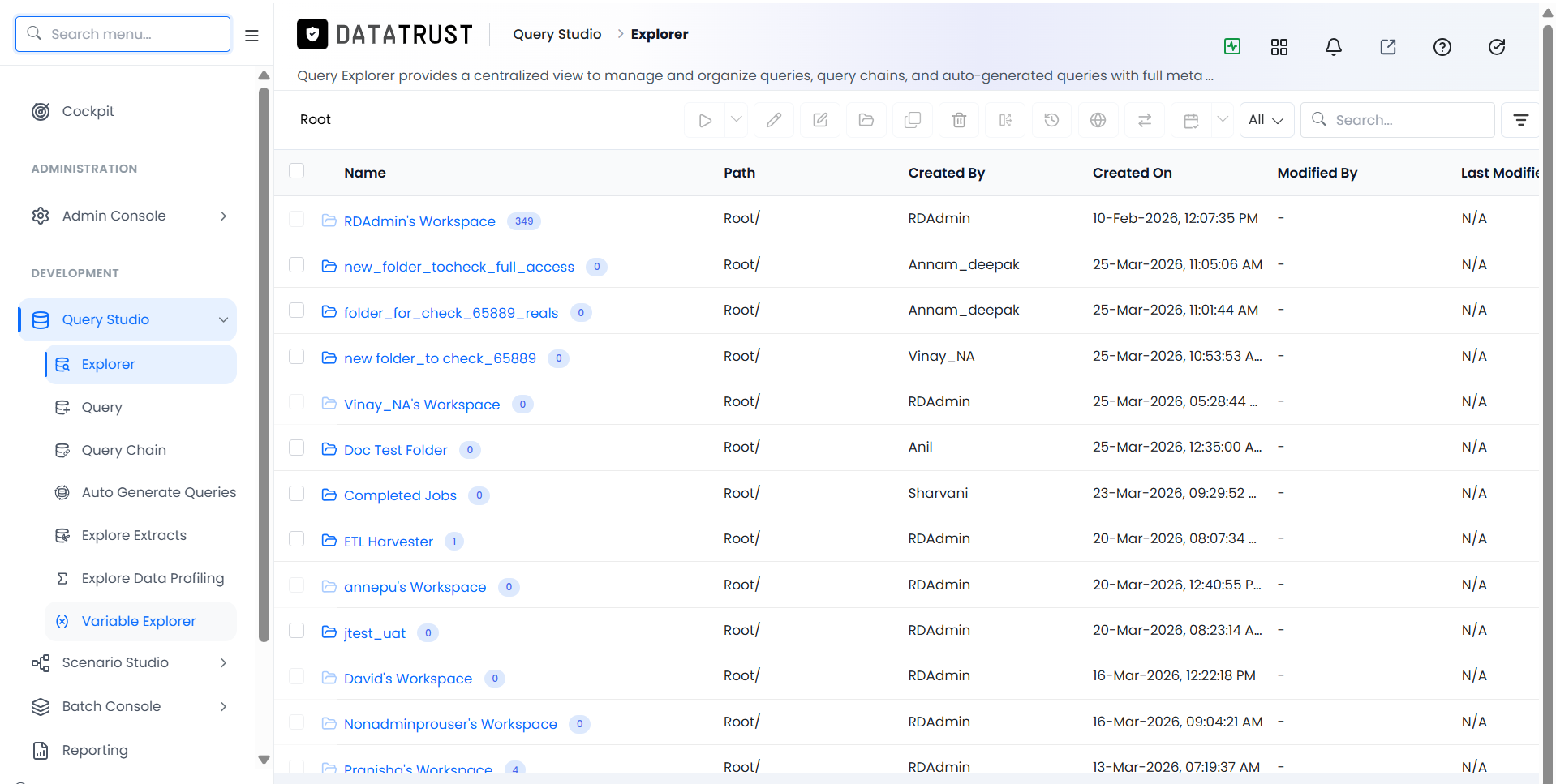This screenshot has height=784, width=1556.
Task: Expand the Admin Console menu
Action: (127, 216)
